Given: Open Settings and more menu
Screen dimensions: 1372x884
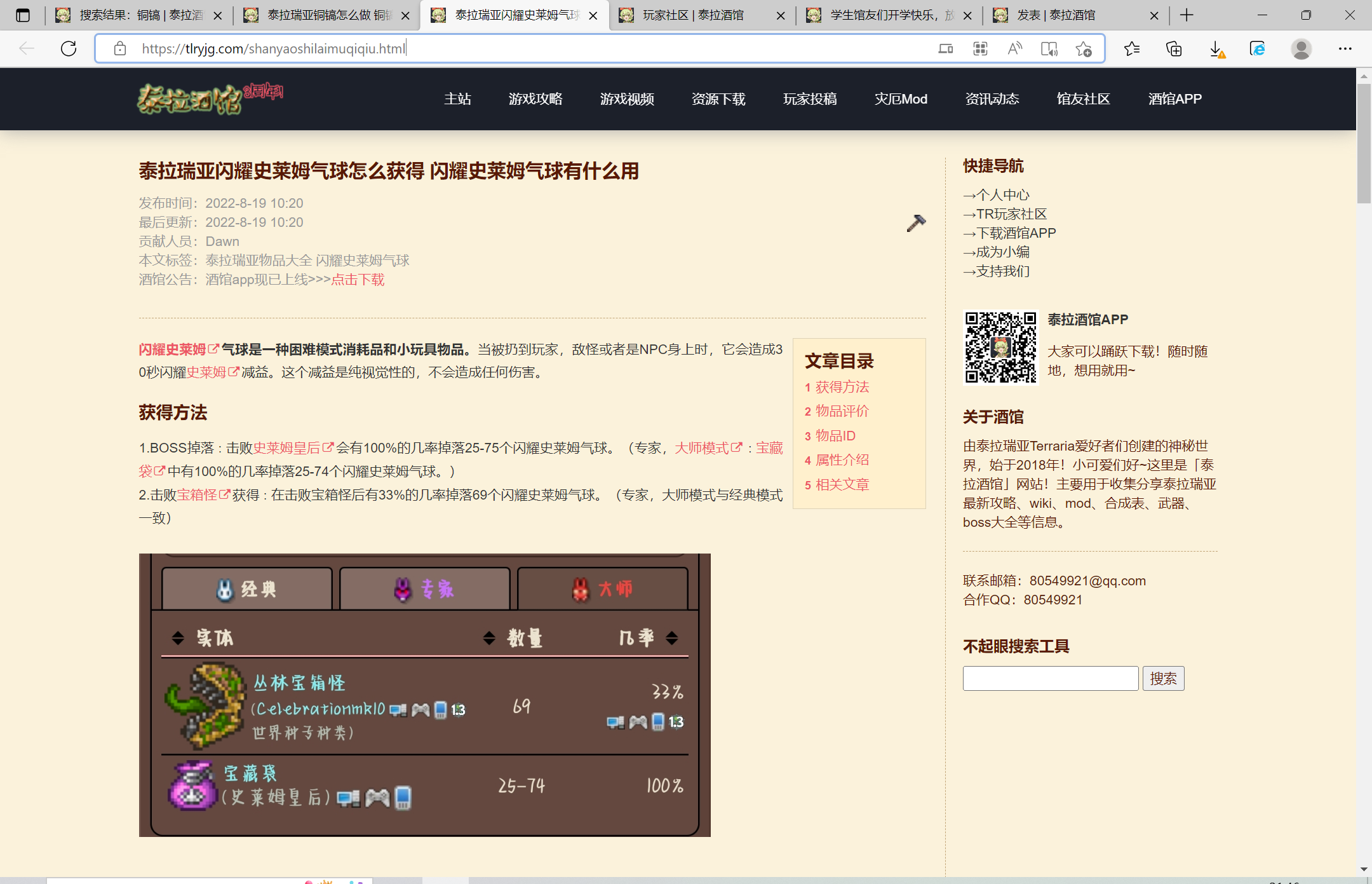Looking at the screenshot, I should pos(1345,49).
